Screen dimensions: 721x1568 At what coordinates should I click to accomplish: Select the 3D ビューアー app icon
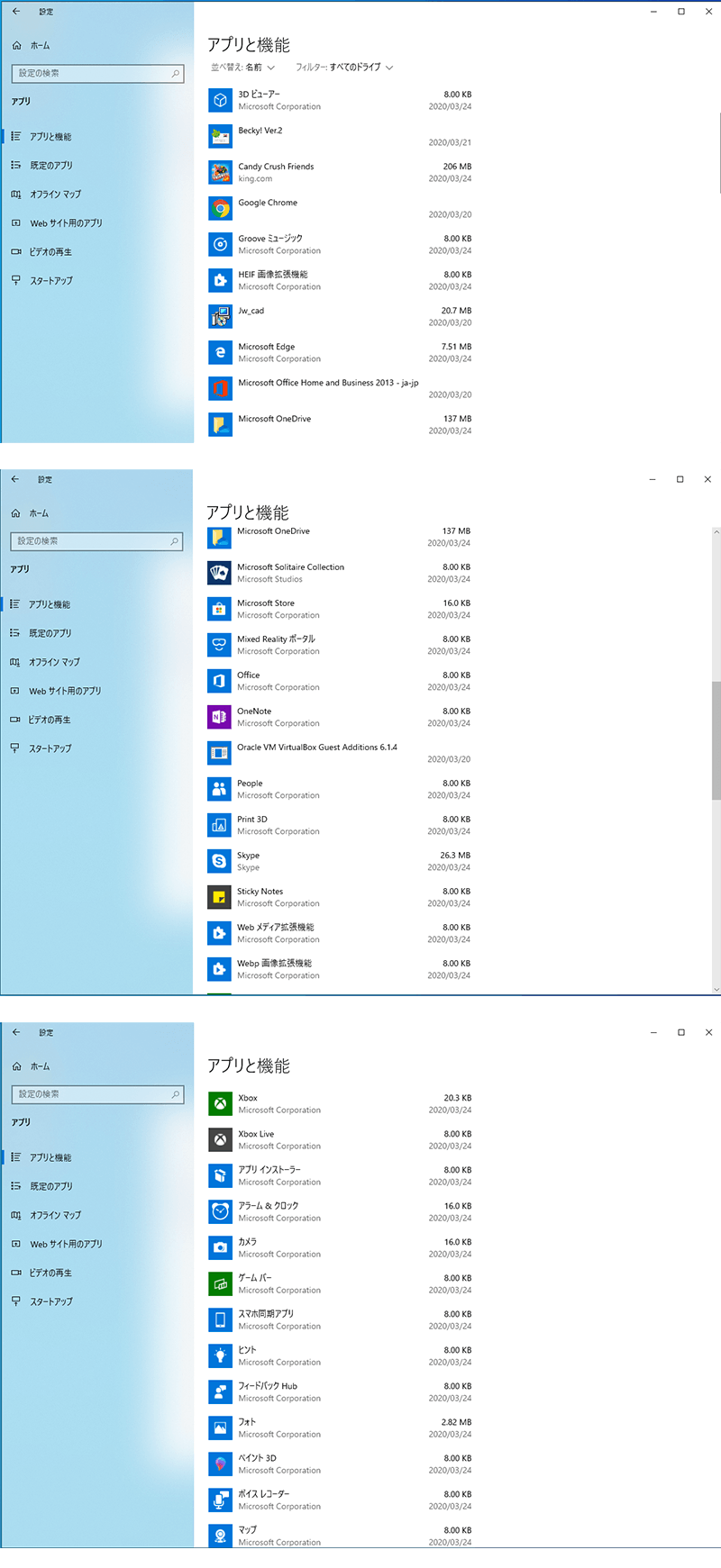[x=220, y=100]
